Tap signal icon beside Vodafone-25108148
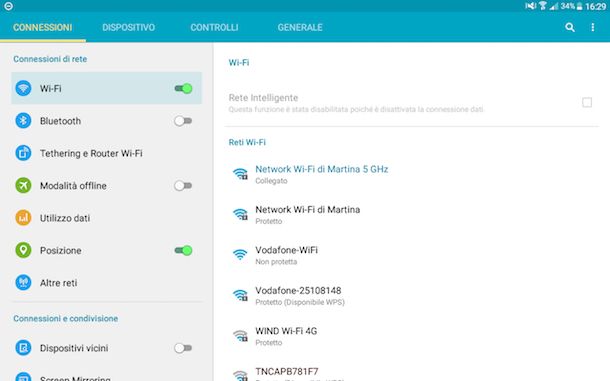This screenshot has width=610, height=381. point(240,295)
